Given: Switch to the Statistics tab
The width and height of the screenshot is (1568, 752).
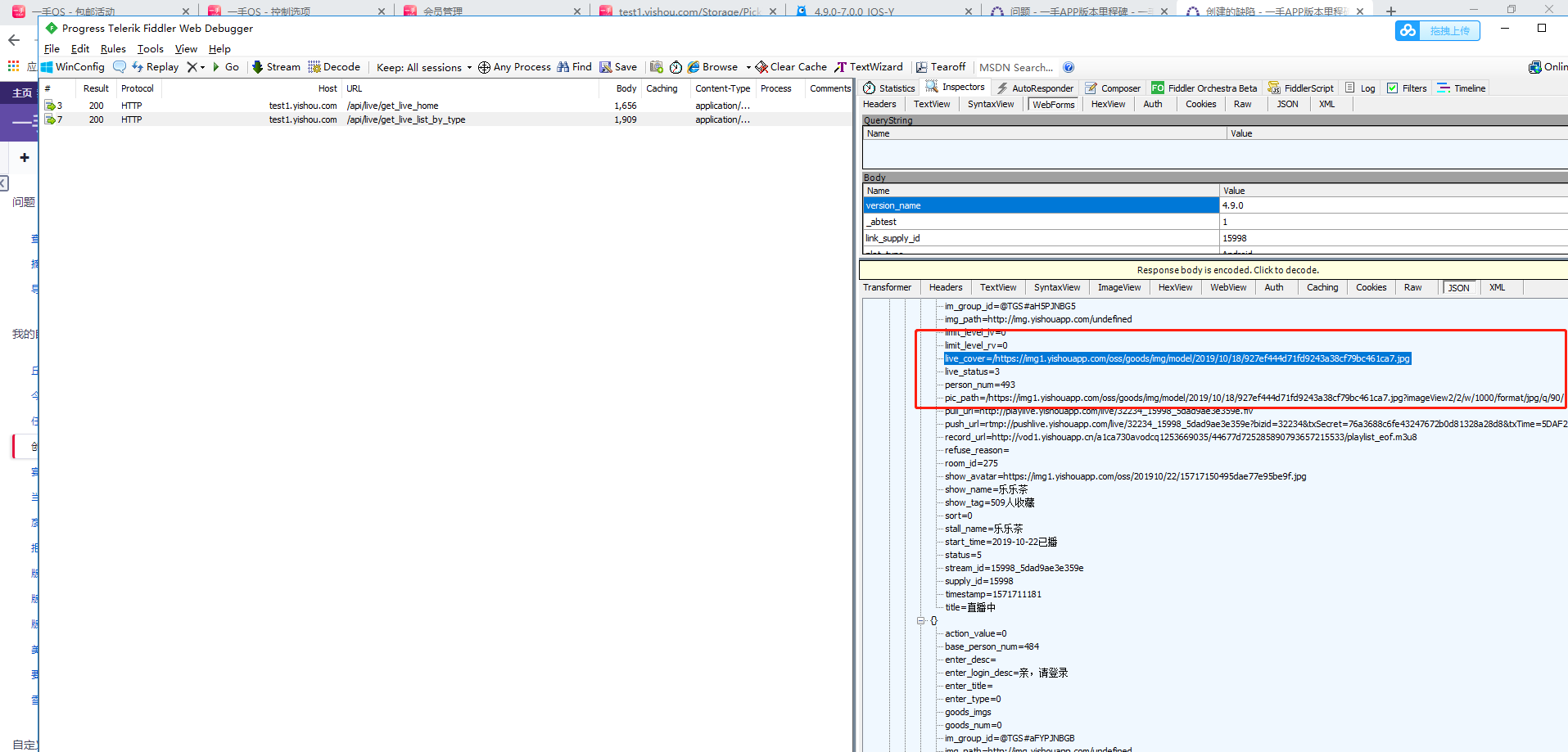Looking at the screenshot, I should pyautogui.click(x=889, y=88).
